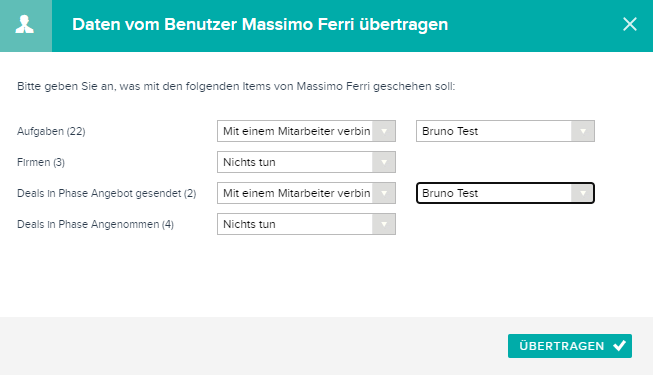Expand the Aufgaben action dropdown arrow

click(x=384, y=131)
